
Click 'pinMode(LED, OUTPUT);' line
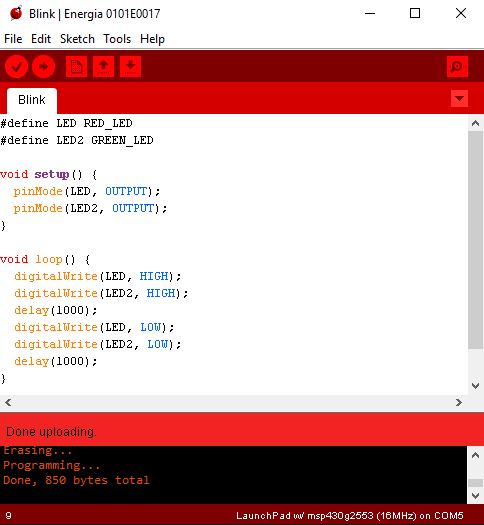[87, 191]
